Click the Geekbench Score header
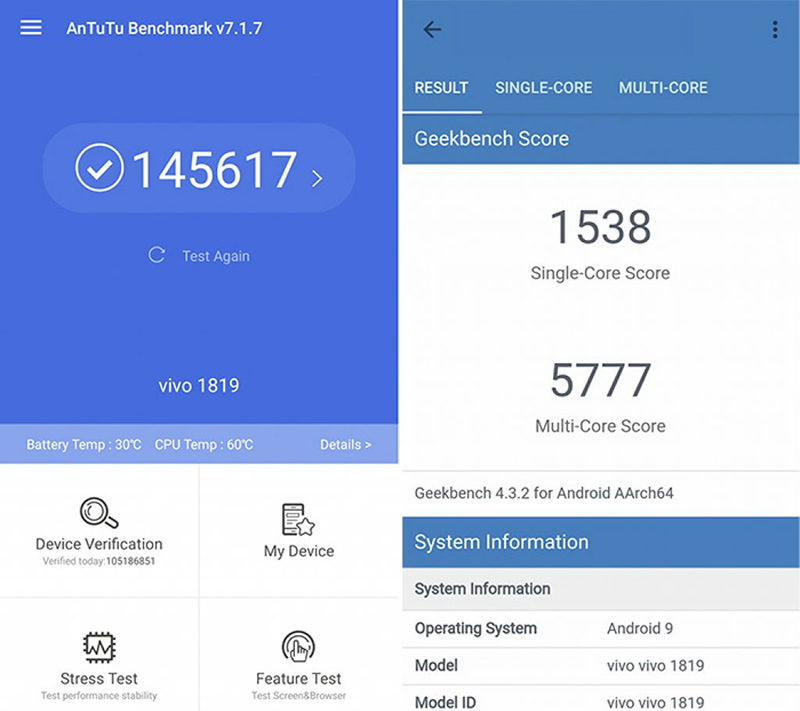The height and width of the screenshot is (711, 800). tap(492, 139)
